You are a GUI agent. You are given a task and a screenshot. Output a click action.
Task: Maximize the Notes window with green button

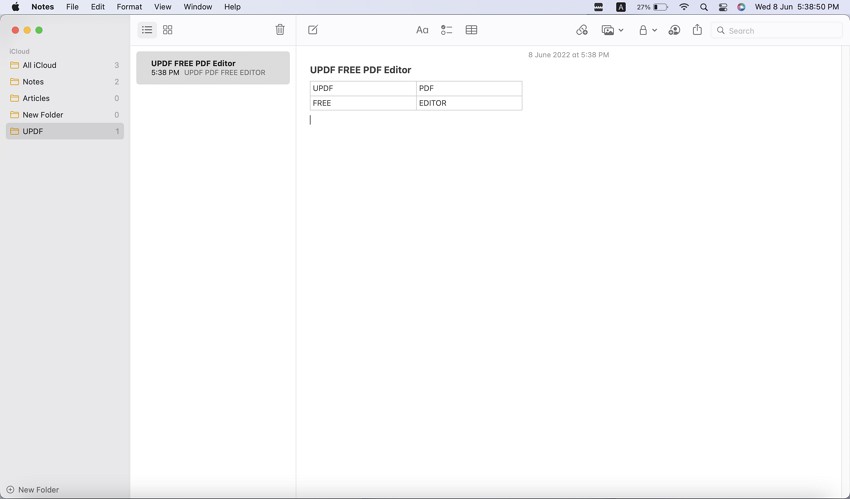tap(39, 30)
